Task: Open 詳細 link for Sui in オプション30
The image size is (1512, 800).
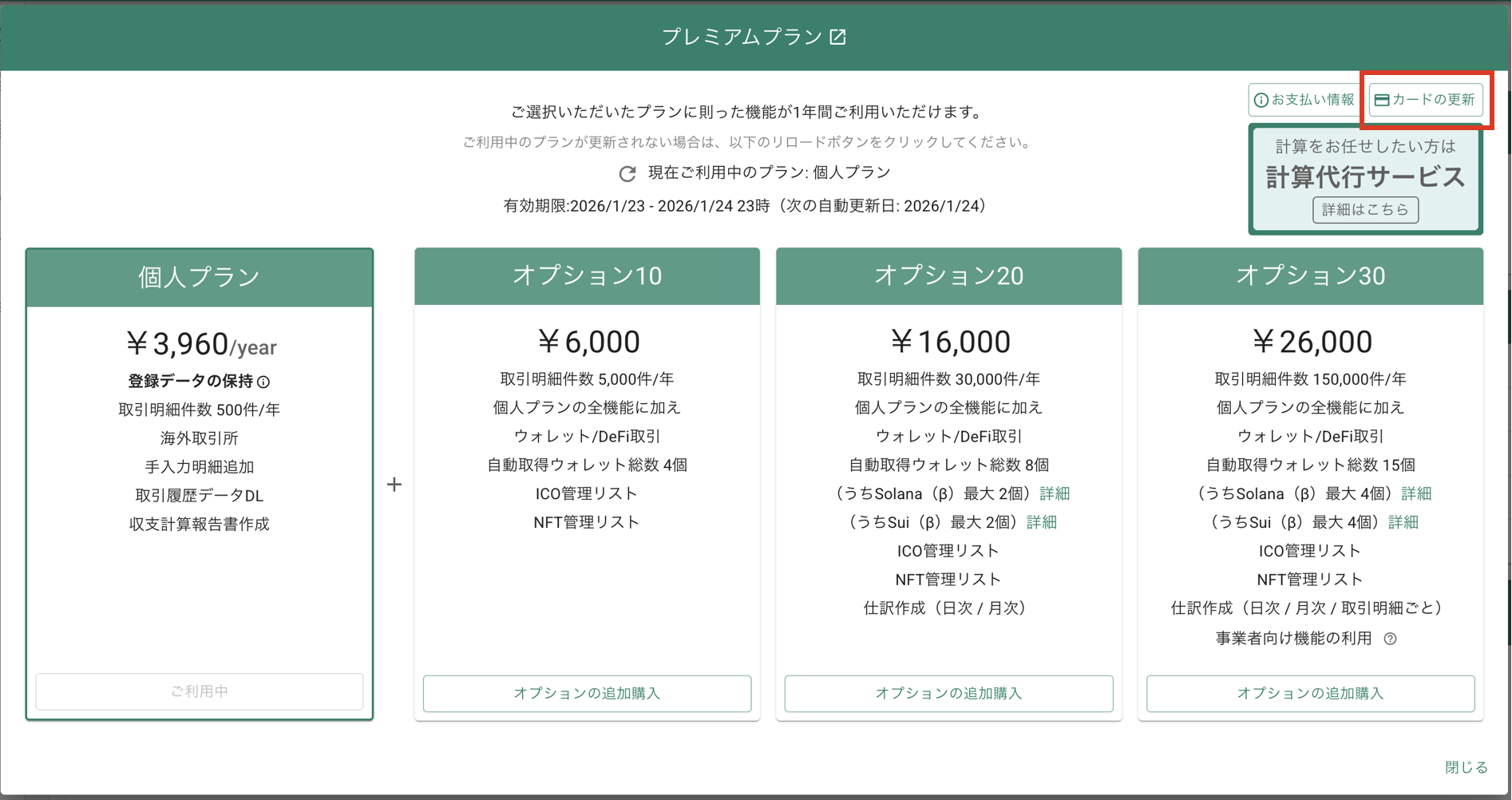Action: 1403,522
